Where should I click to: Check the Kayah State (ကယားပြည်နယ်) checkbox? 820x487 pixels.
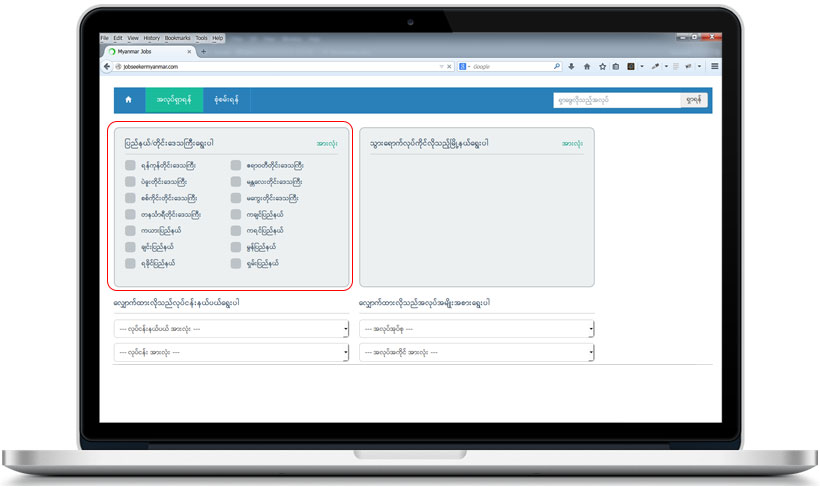[x=130, y=230]
